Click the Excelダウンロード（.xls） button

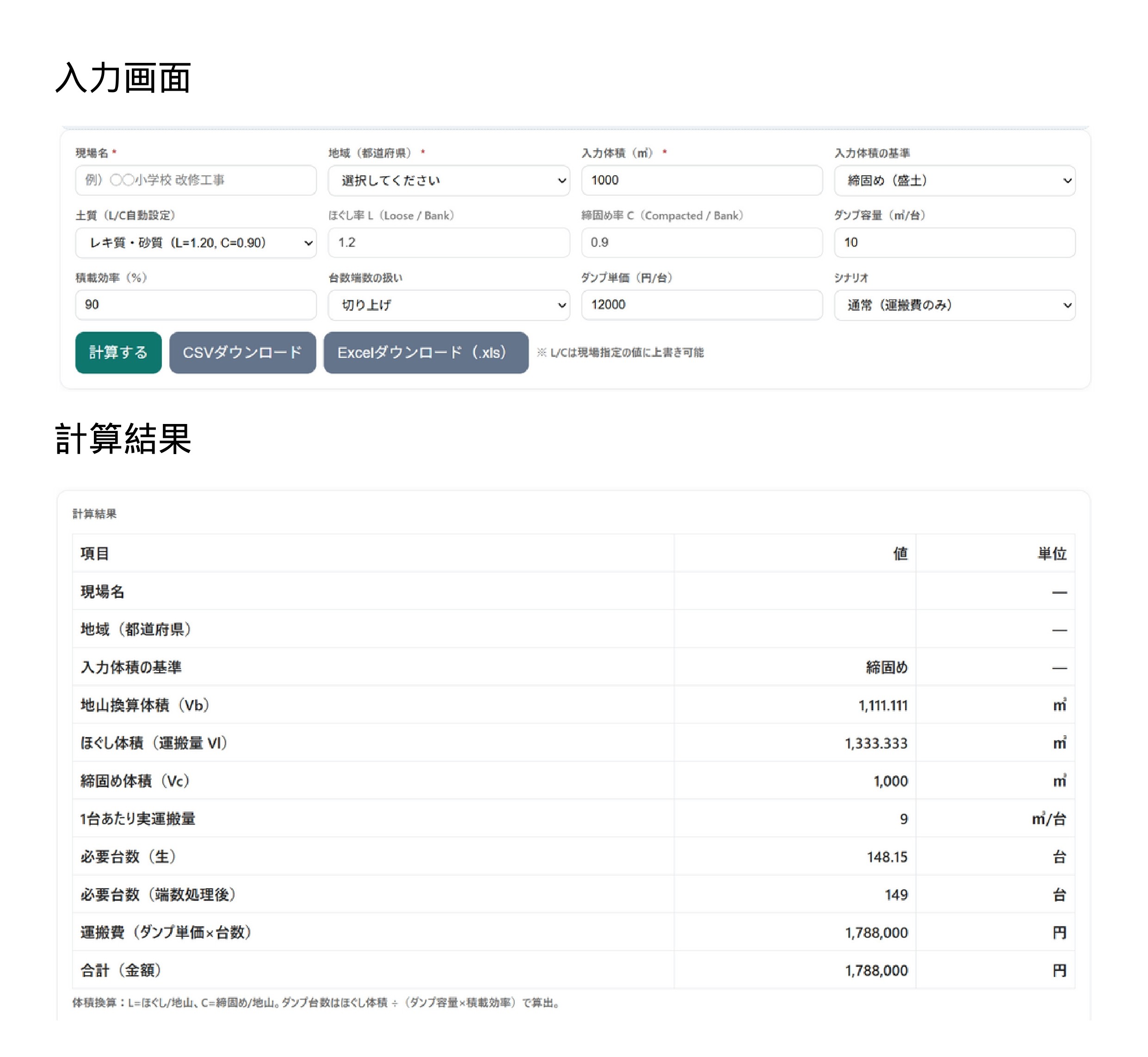point(425,352)
